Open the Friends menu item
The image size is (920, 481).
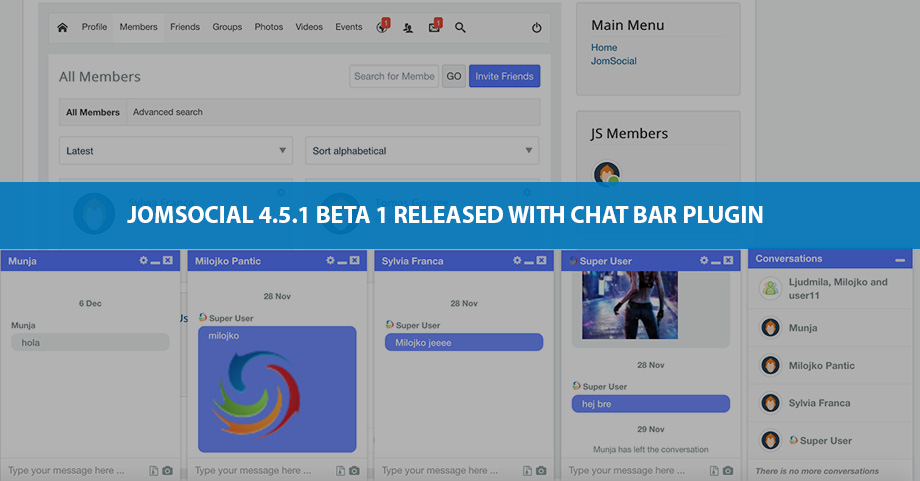(x=185, y=27)
